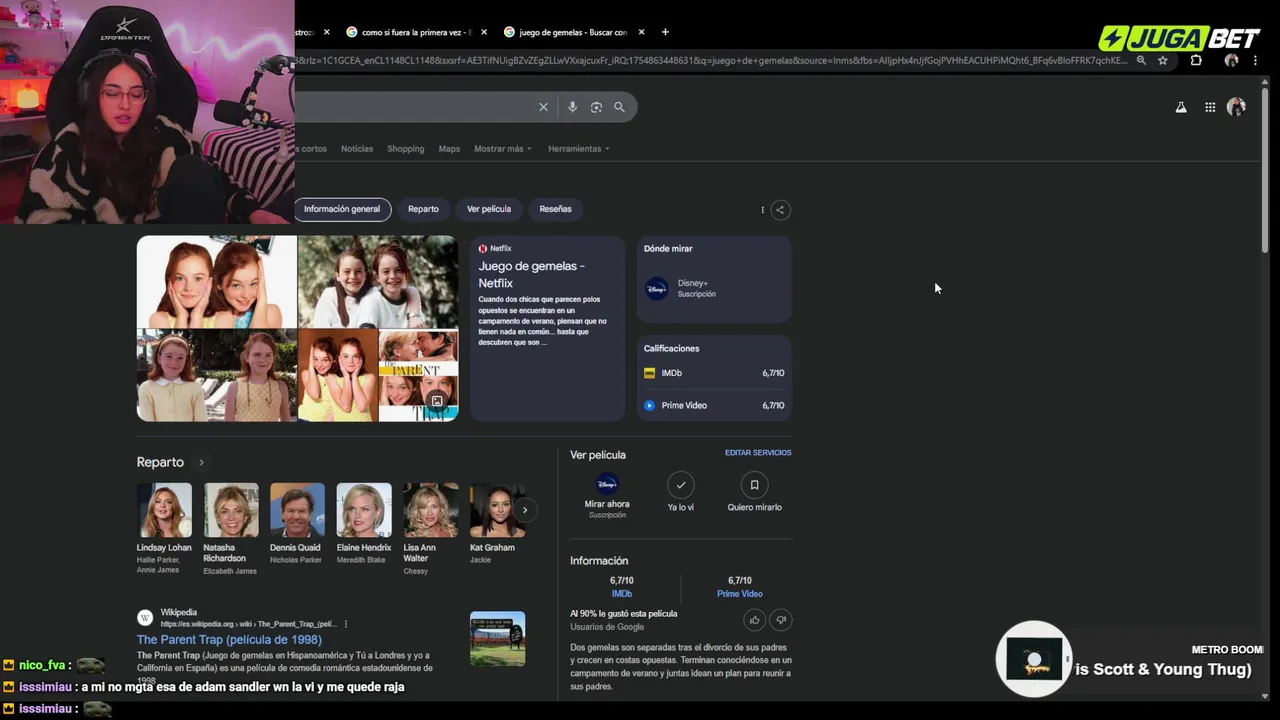The width and height of the screenshot is (1280, 720).
Task: Open Kat Graham cast photo
Action: [497, 510]
